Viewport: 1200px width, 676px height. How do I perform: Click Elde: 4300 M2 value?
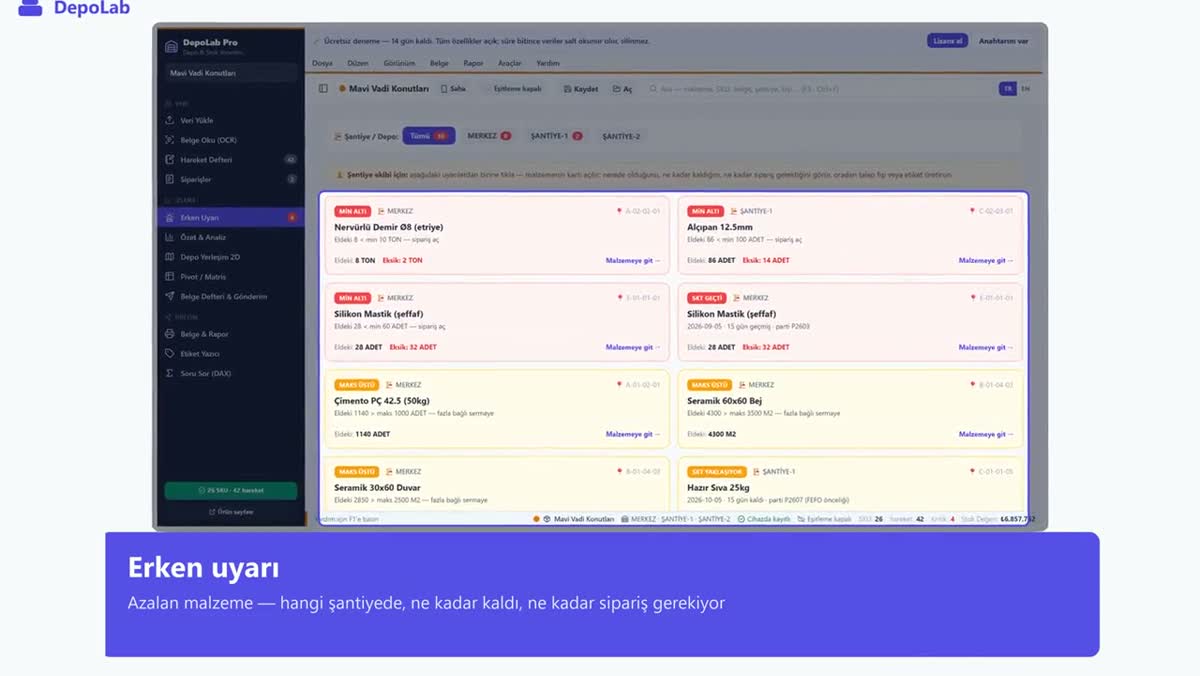(711, 434)
